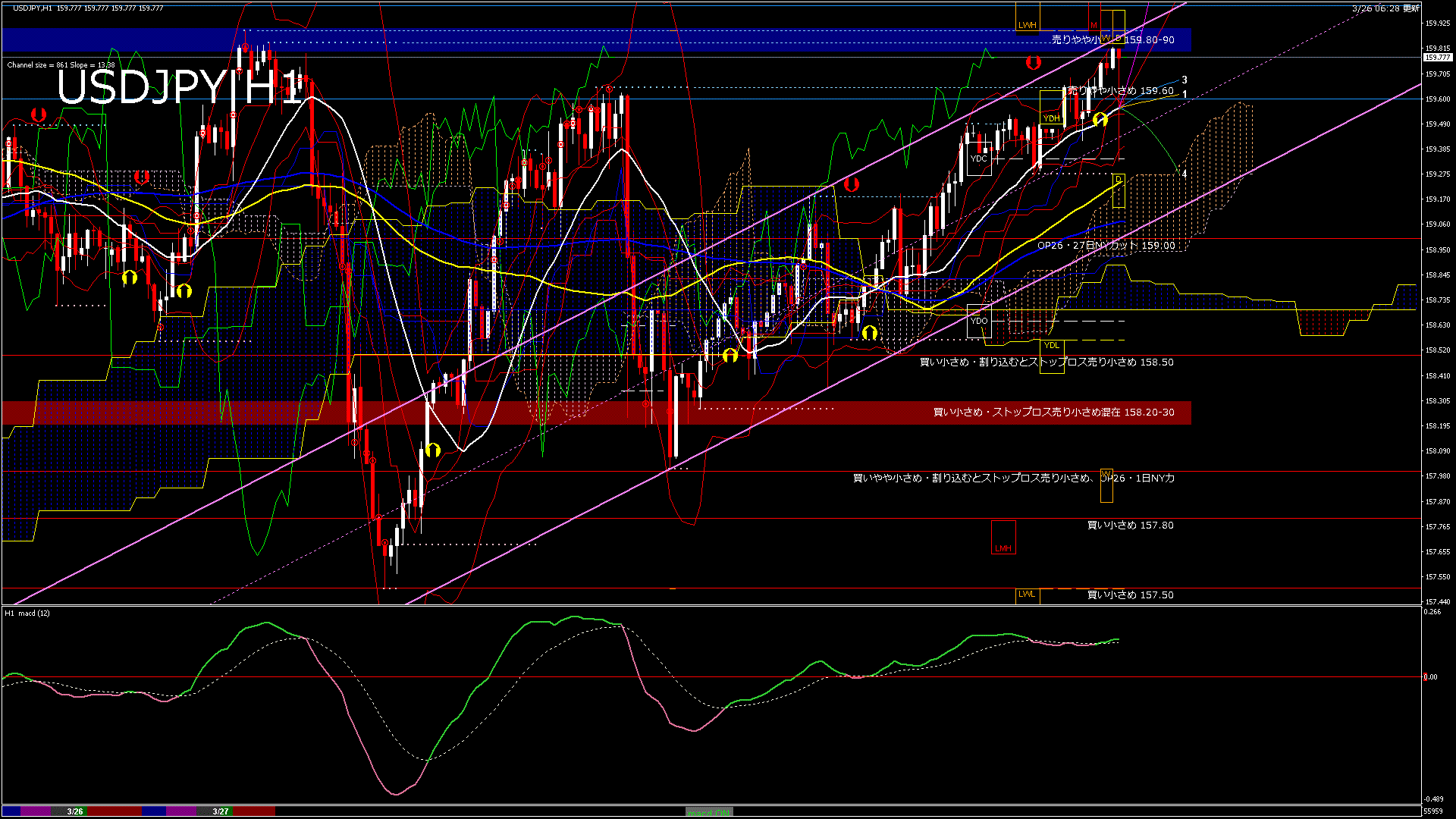The image size is (1456, 819).
Task: Select the YDC yesterday-close label box
Action: pyautogui.click(x=979, y=159)
